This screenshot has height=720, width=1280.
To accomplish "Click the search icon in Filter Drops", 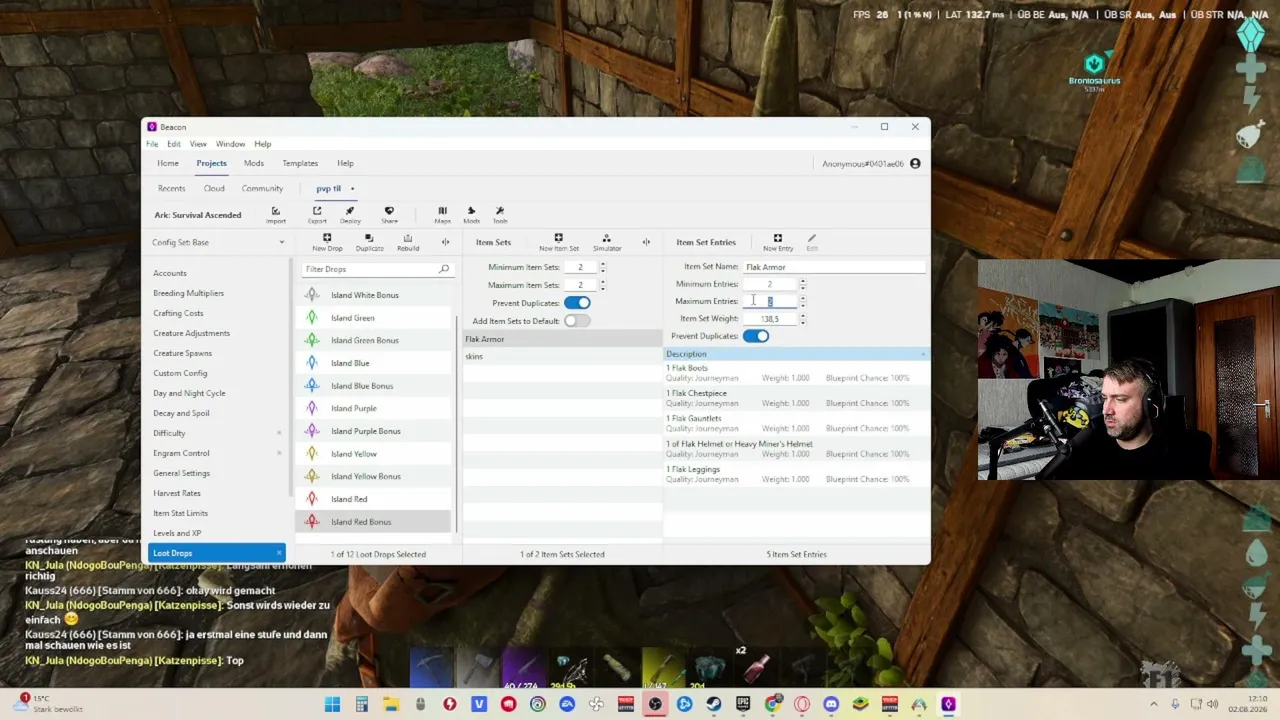I will [444, 269].
